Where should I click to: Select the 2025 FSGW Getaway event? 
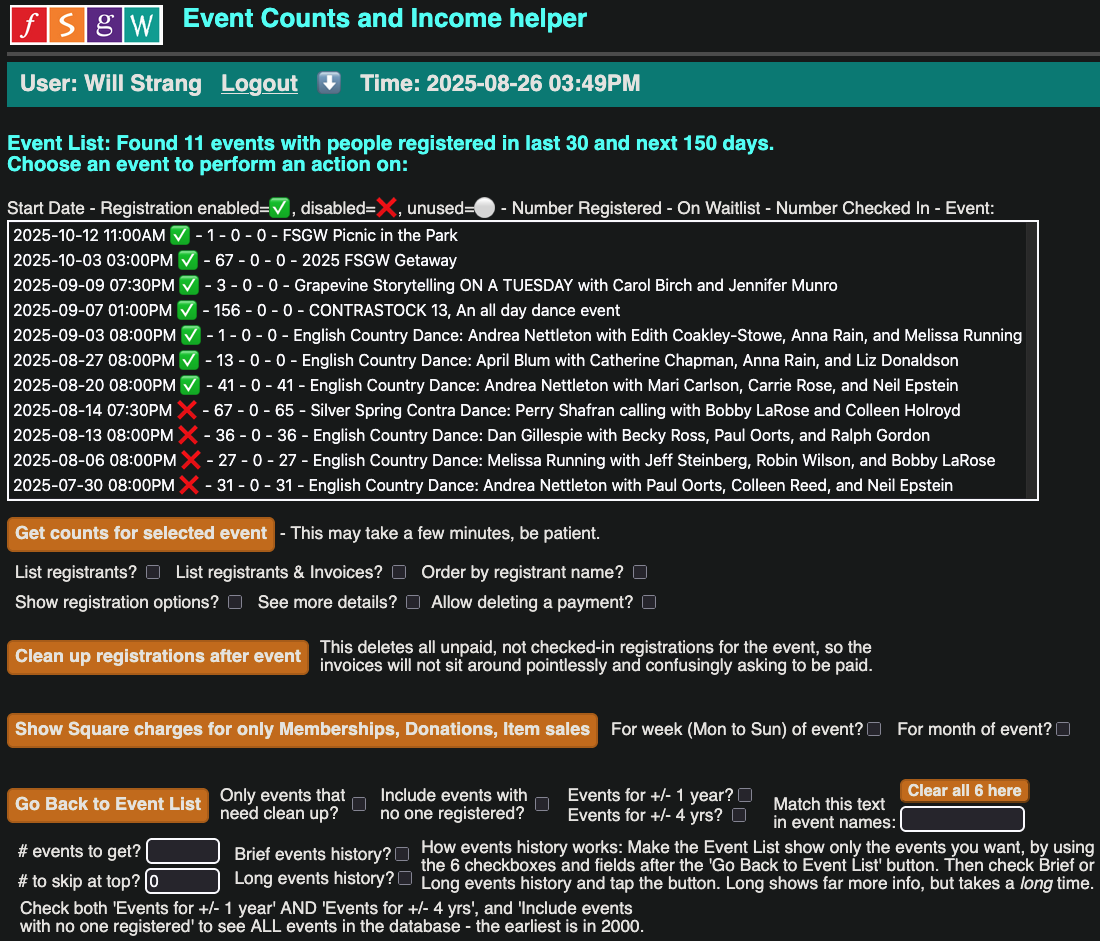coord(235,261)
